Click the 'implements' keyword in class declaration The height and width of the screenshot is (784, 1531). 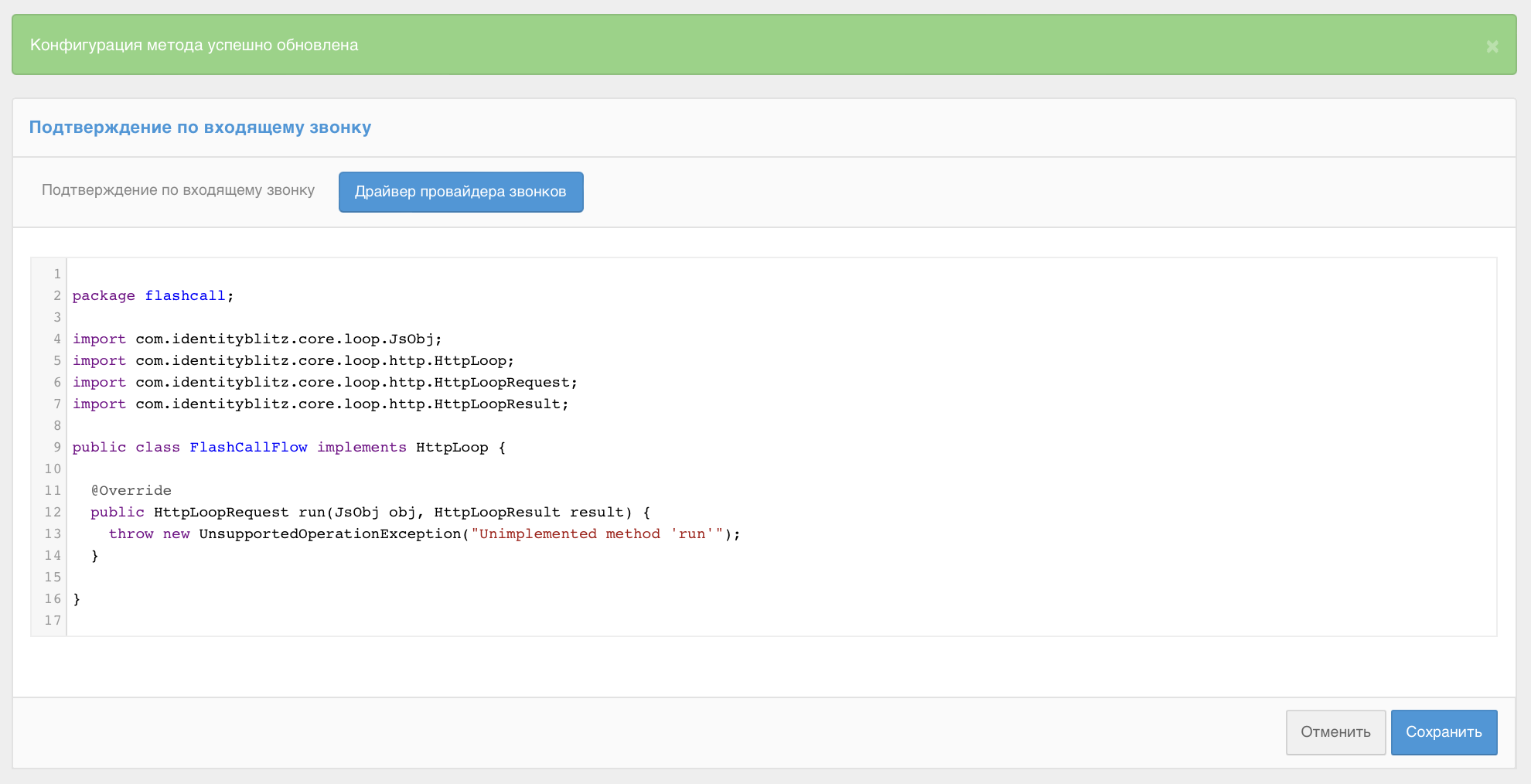click(x=361, y=448)
